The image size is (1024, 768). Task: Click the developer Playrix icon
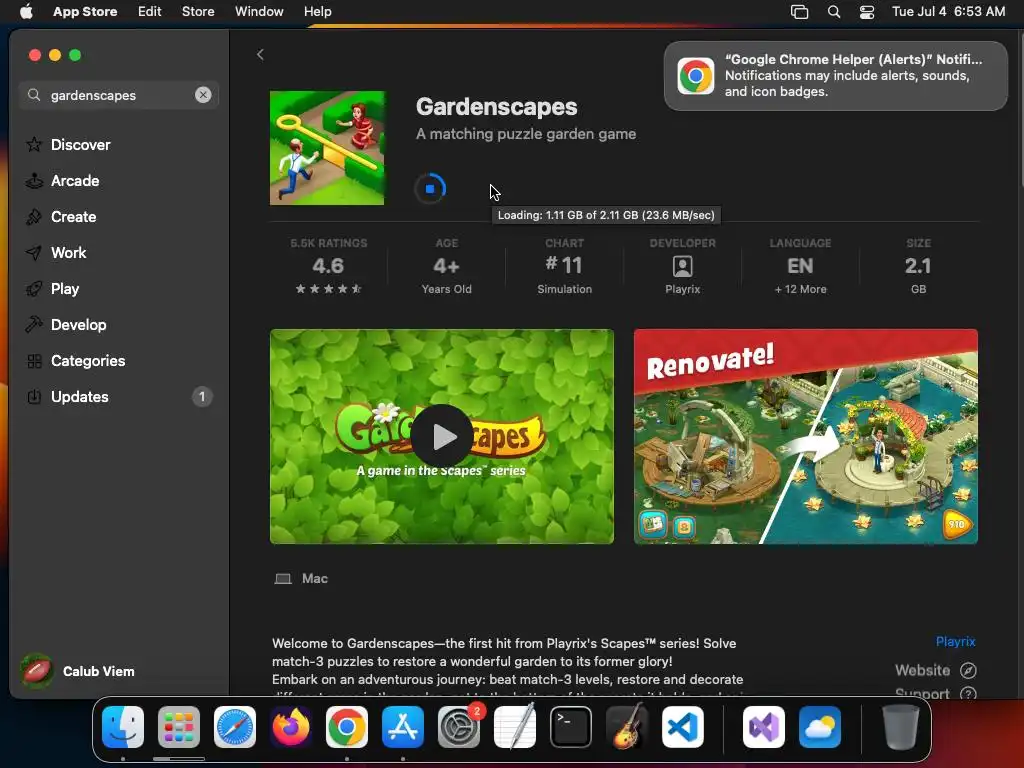click(x=682, y=266)
